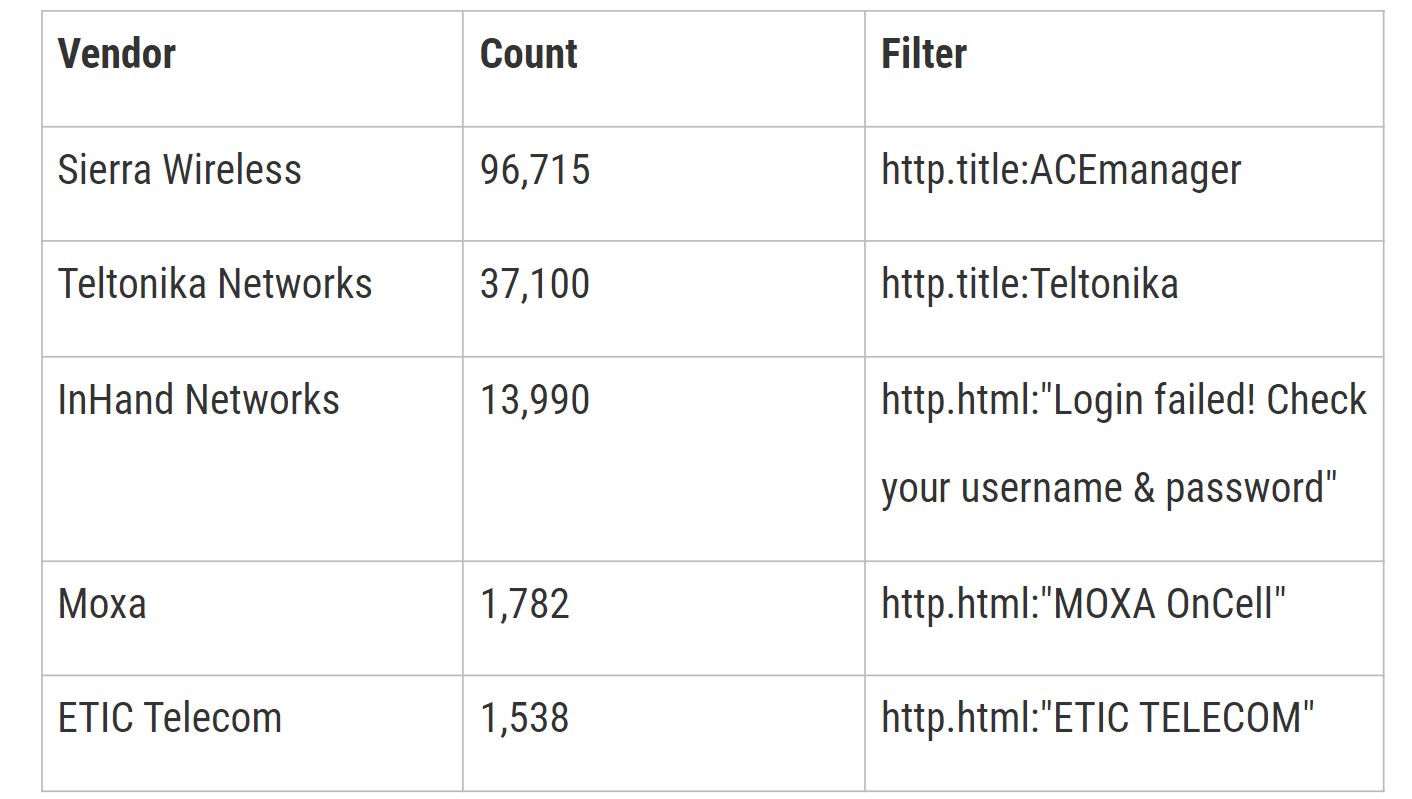Screen dimensions: 1412x799
Task: Select the Sierra Wireless vendor cell
Action: [x=179, y=170]
